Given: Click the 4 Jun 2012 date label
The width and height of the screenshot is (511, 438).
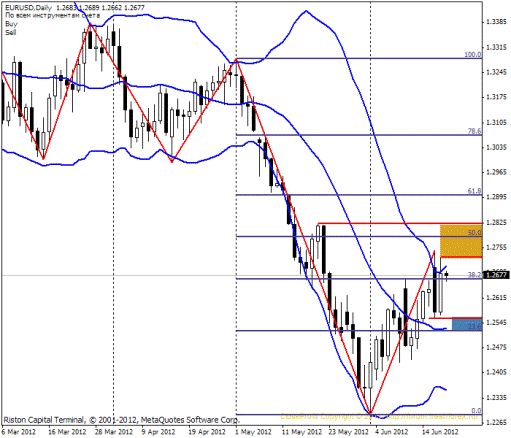Looking at the screenshot, I should [x=392, y=432].
